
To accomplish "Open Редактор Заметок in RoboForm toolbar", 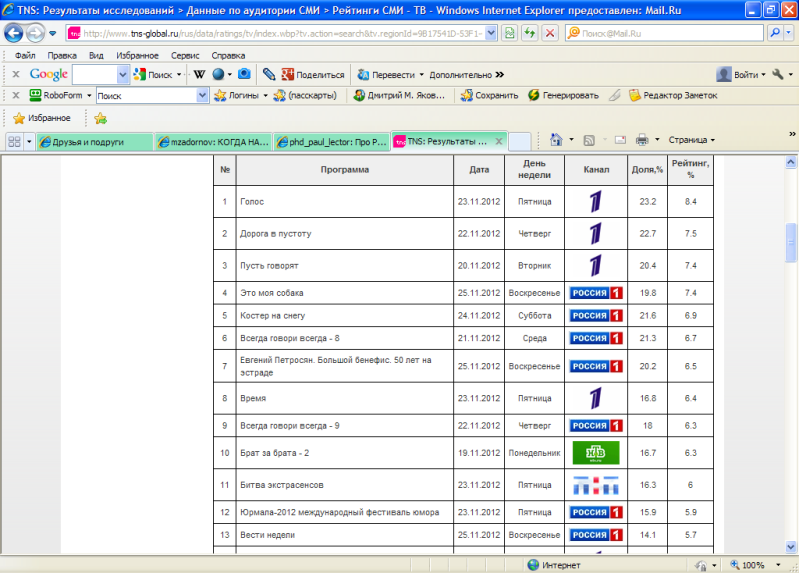I will coord(673,95).
